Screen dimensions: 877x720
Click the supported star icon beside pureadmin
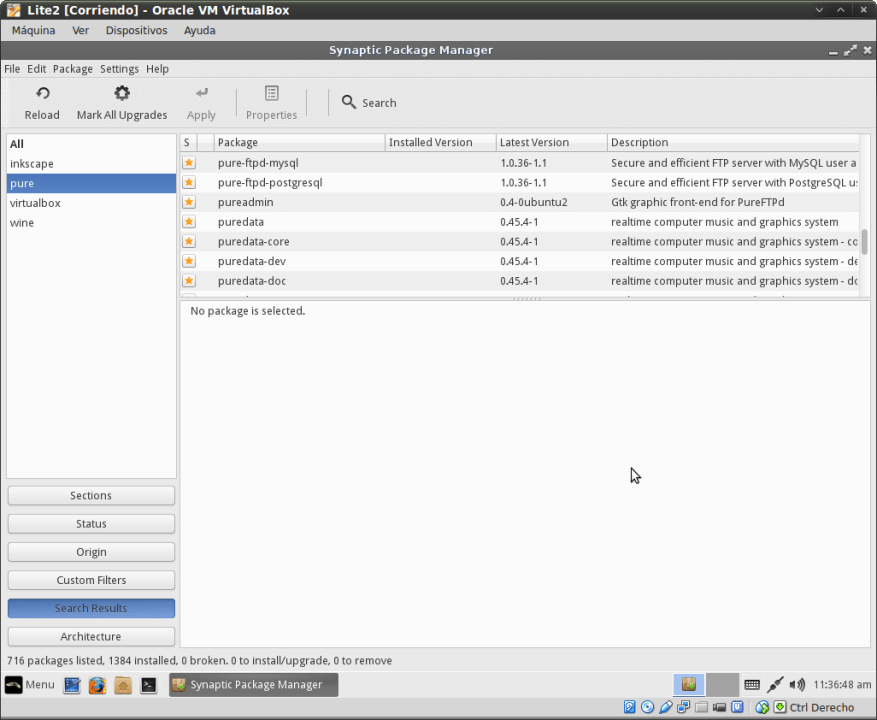tap(189, 202)
